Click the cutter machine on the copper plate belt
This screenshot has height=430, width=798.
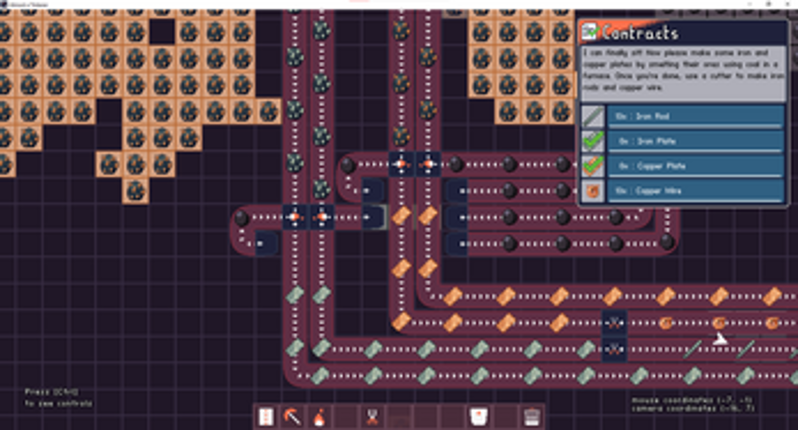point(614,323)
